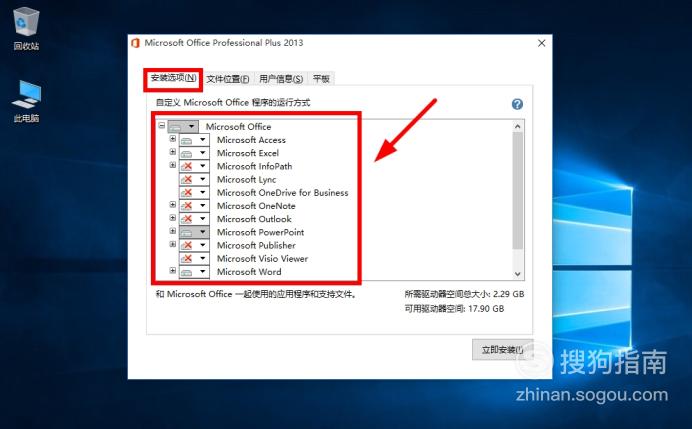Click Microsoft PowerPoint install state drive icon
Viewport: 692px width, 429px height.
click(187, 232)
